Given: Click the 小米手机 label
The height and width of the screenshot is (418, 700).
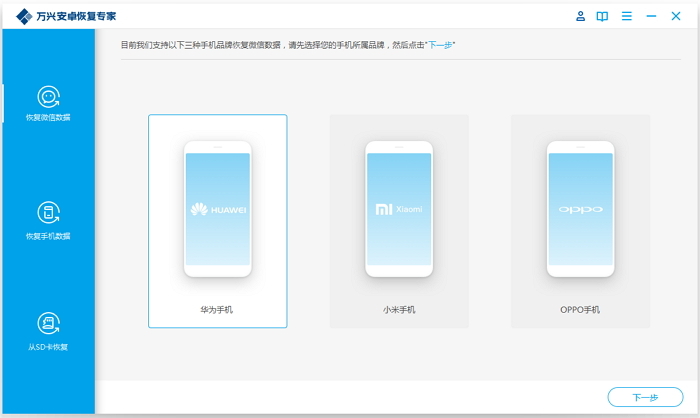Looking at the screenshot, I should [399, 309].
